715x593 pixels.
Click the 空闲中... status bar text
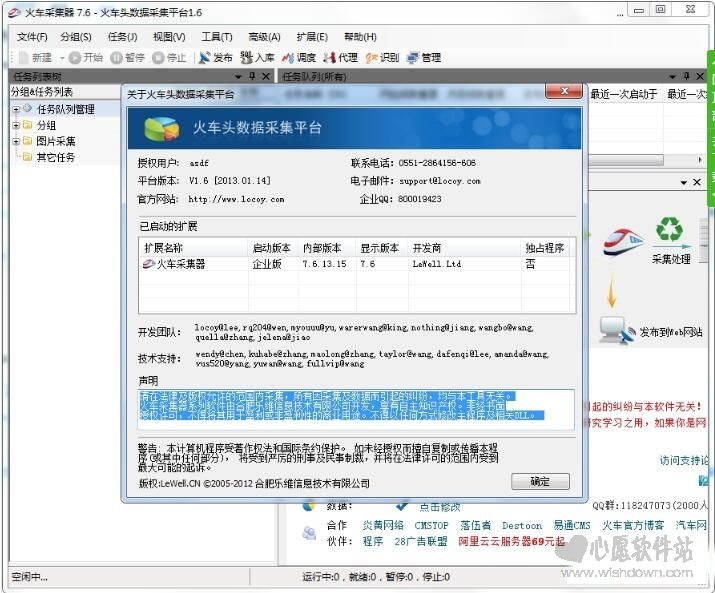coord(29,577)
